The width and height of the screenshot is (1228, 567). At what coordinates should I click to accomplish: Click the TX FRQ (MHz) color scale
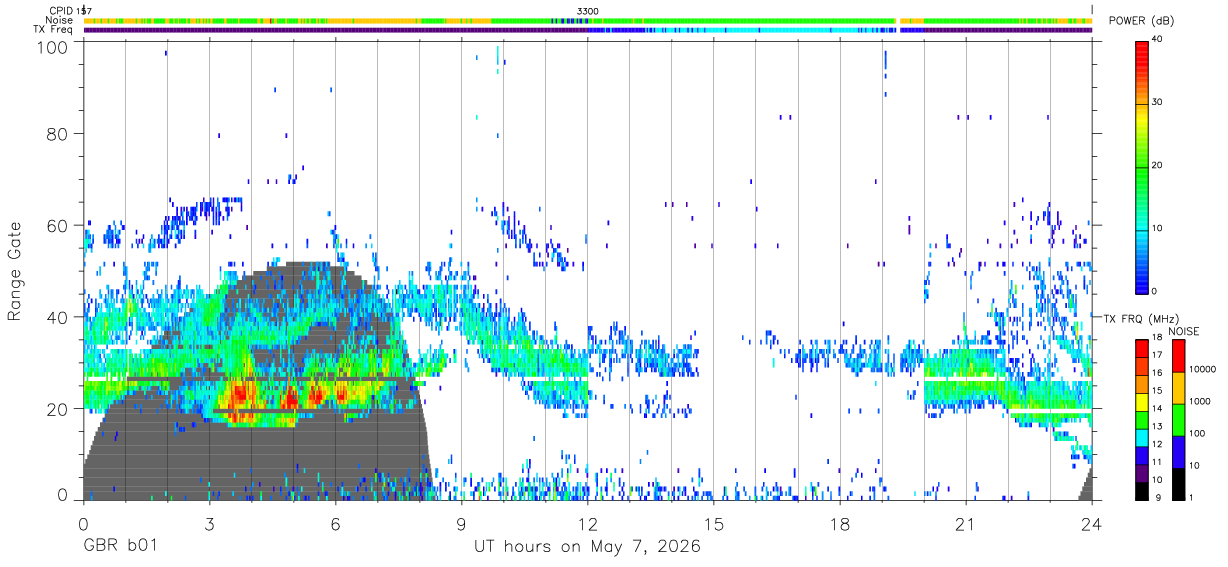click(x=1141, y=419)
